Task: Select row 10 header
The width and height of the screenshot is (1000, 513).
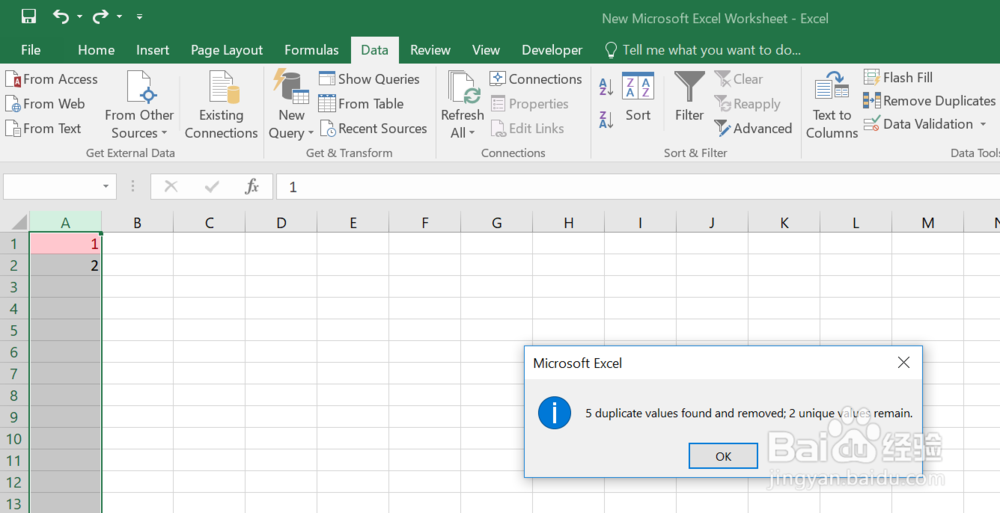Action: click(x=15, y=439)
